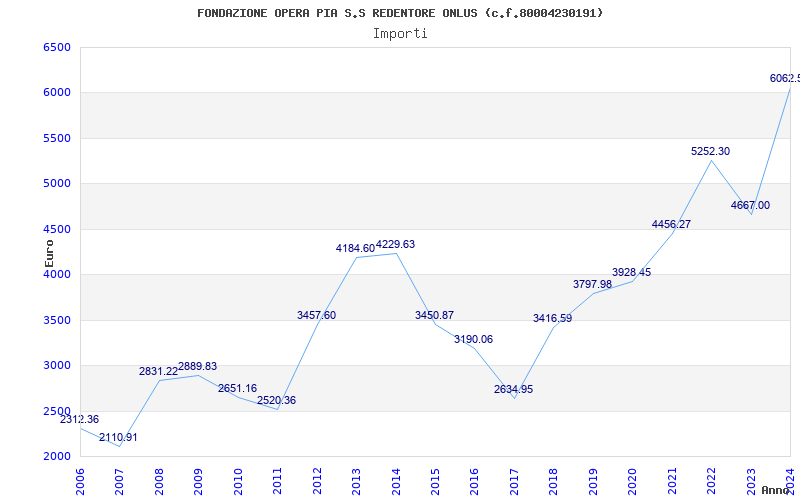This screenshot has width=800, height=500.
Task: Click the x-axis year 2017
Action: tap(514, 482)
